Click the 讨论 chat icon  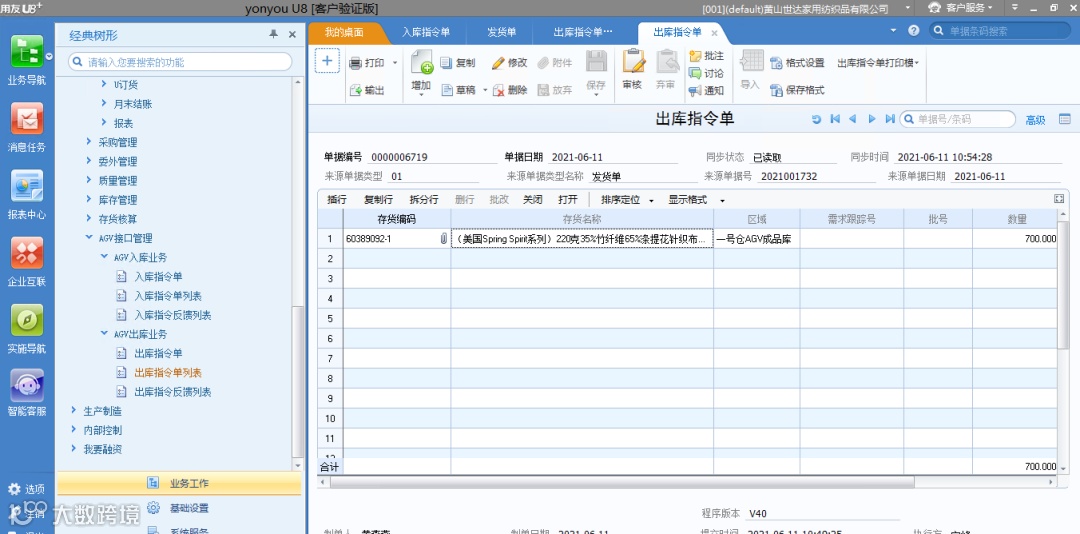click(x=695, y=73)
